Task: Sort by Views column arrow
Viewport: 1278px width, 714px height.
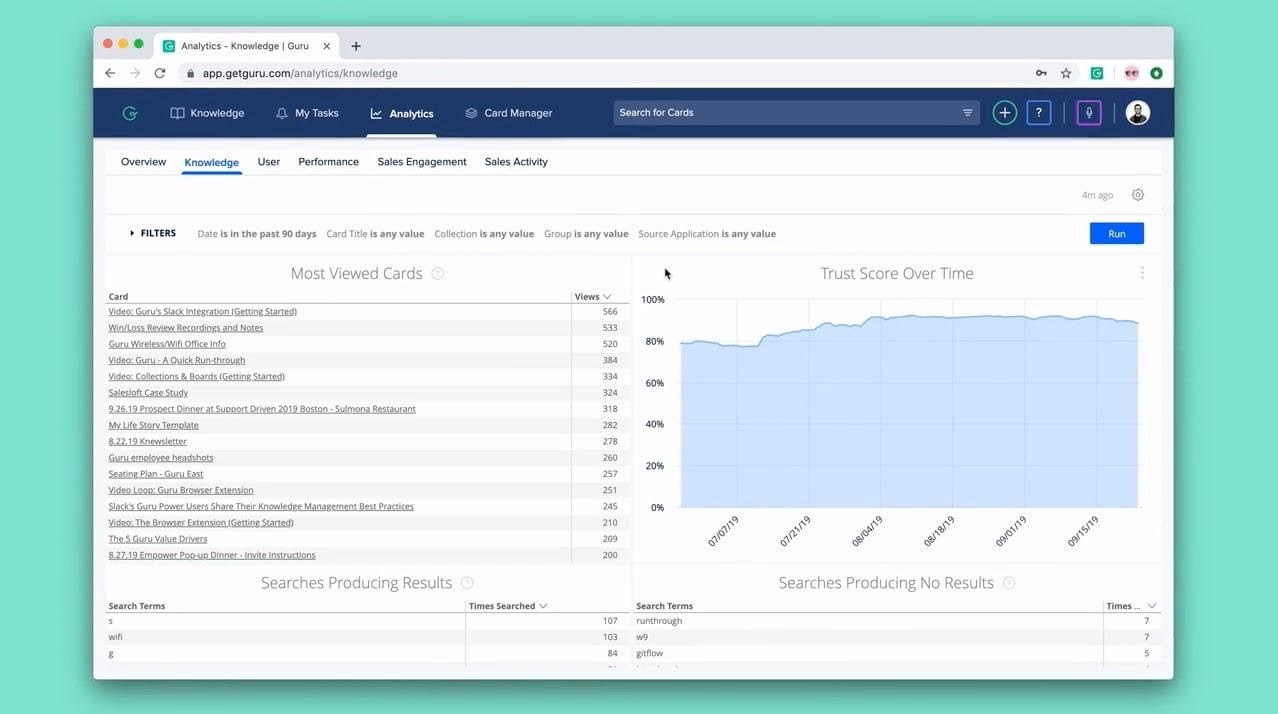Action: tap(607, 297)
